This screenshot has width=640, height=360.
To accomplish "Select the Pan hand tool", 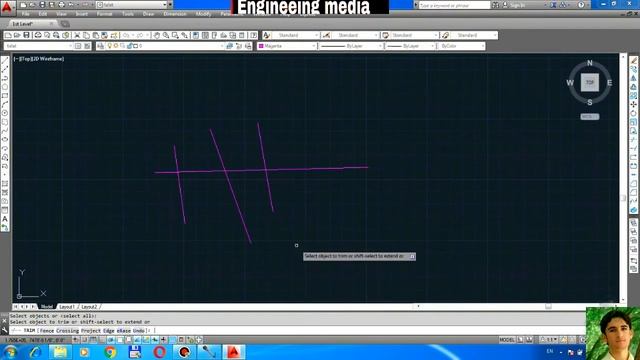I will (x=157, y=36).
